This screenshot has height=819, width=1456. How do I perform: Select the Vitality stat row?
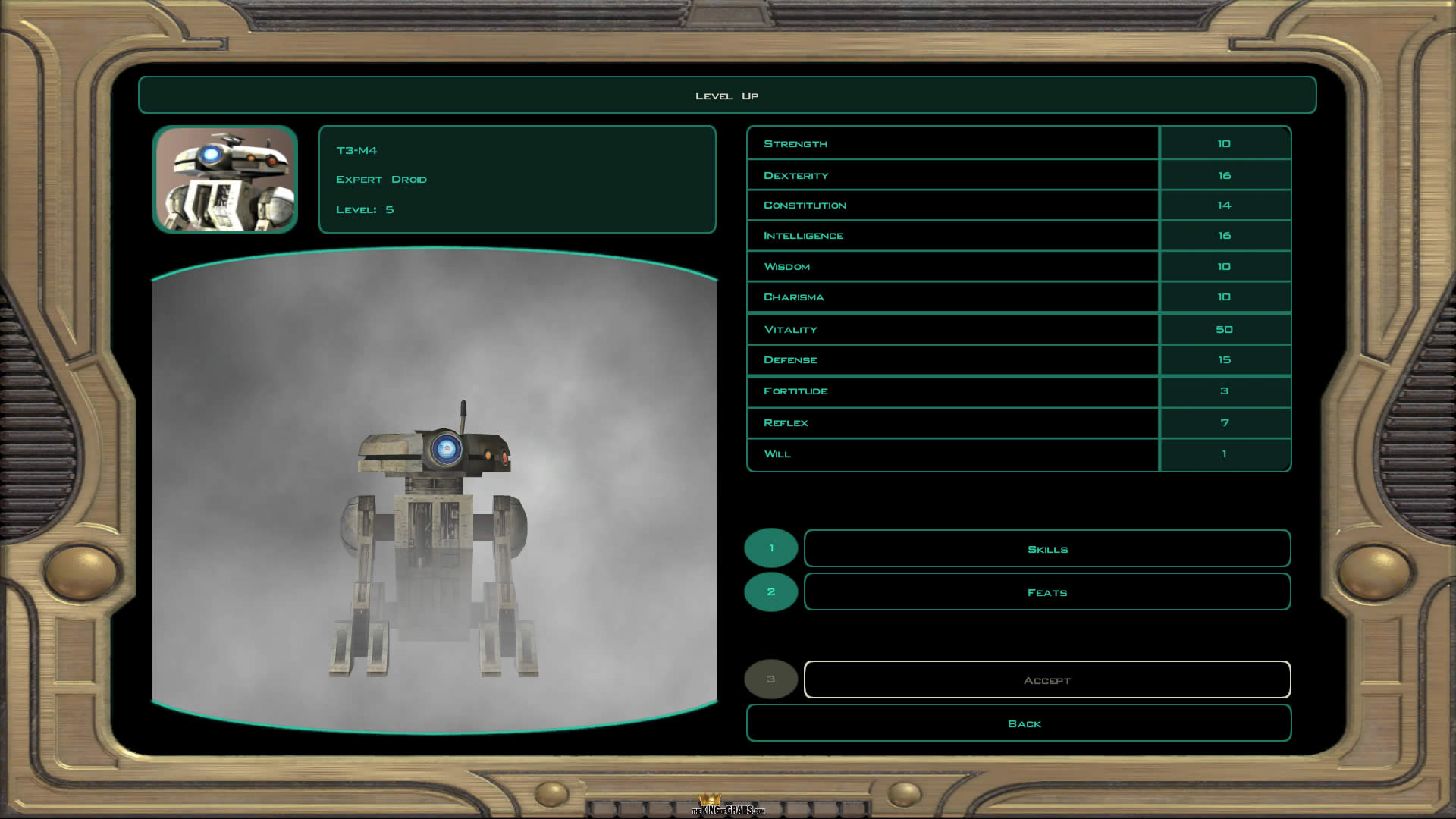[952, 330]
